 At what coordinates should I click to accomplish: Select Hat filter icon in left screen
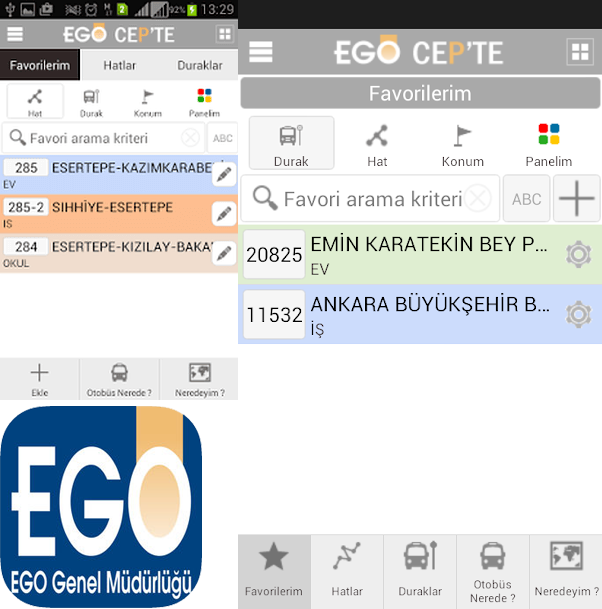point(35,102)
